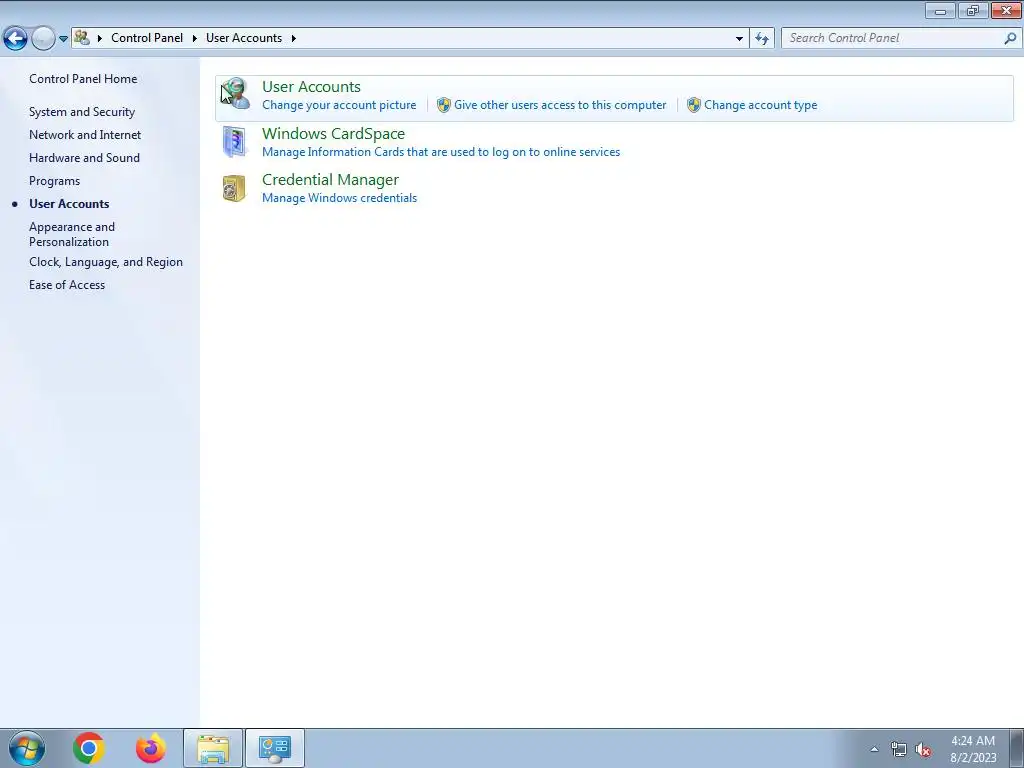Image resolution: width=1024 pixels, height=768 pixels.
Task: Click Change account type link
Action: [x=760, y=105]
